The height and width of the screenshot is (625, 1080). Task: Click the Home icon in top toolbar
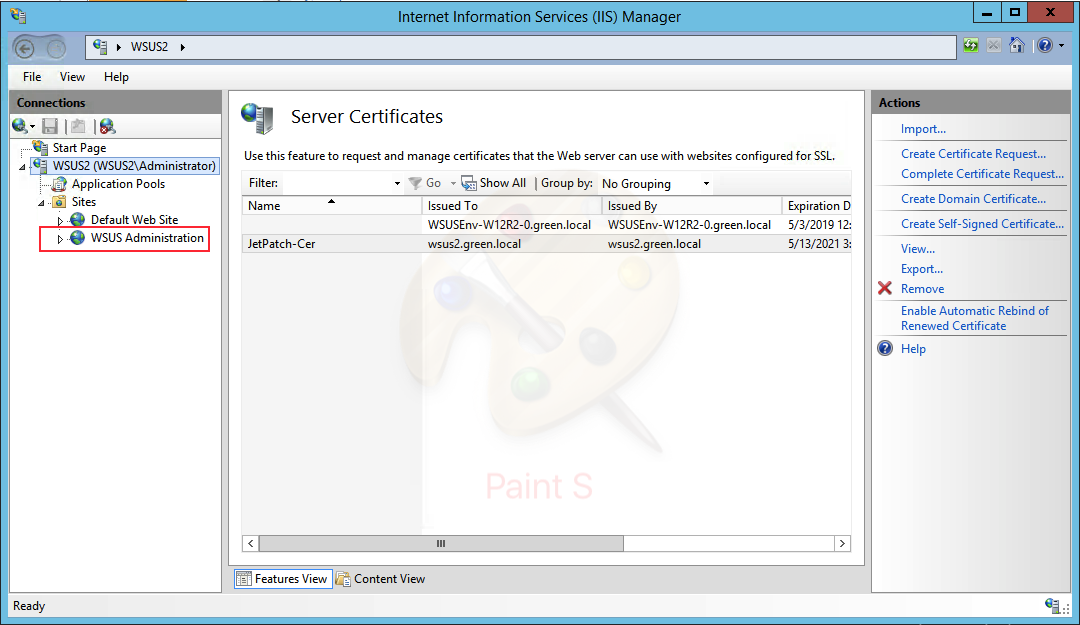1017,45
